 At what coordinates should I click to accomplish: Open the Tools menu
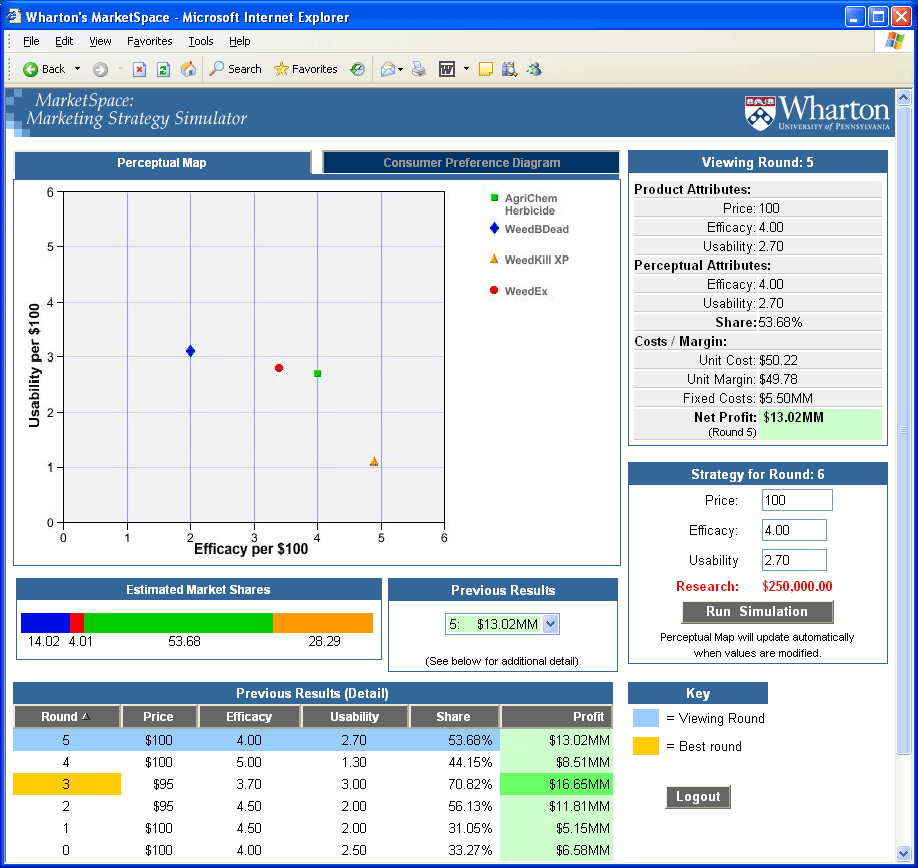tap(201, 41)
